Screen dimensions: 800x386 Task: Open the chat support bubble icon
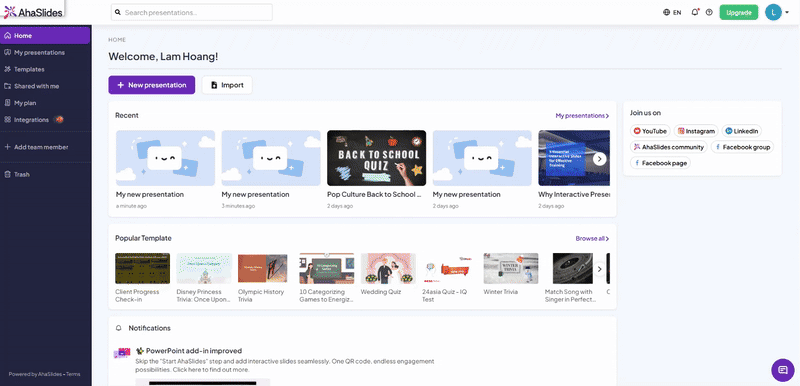coord(783,370)
